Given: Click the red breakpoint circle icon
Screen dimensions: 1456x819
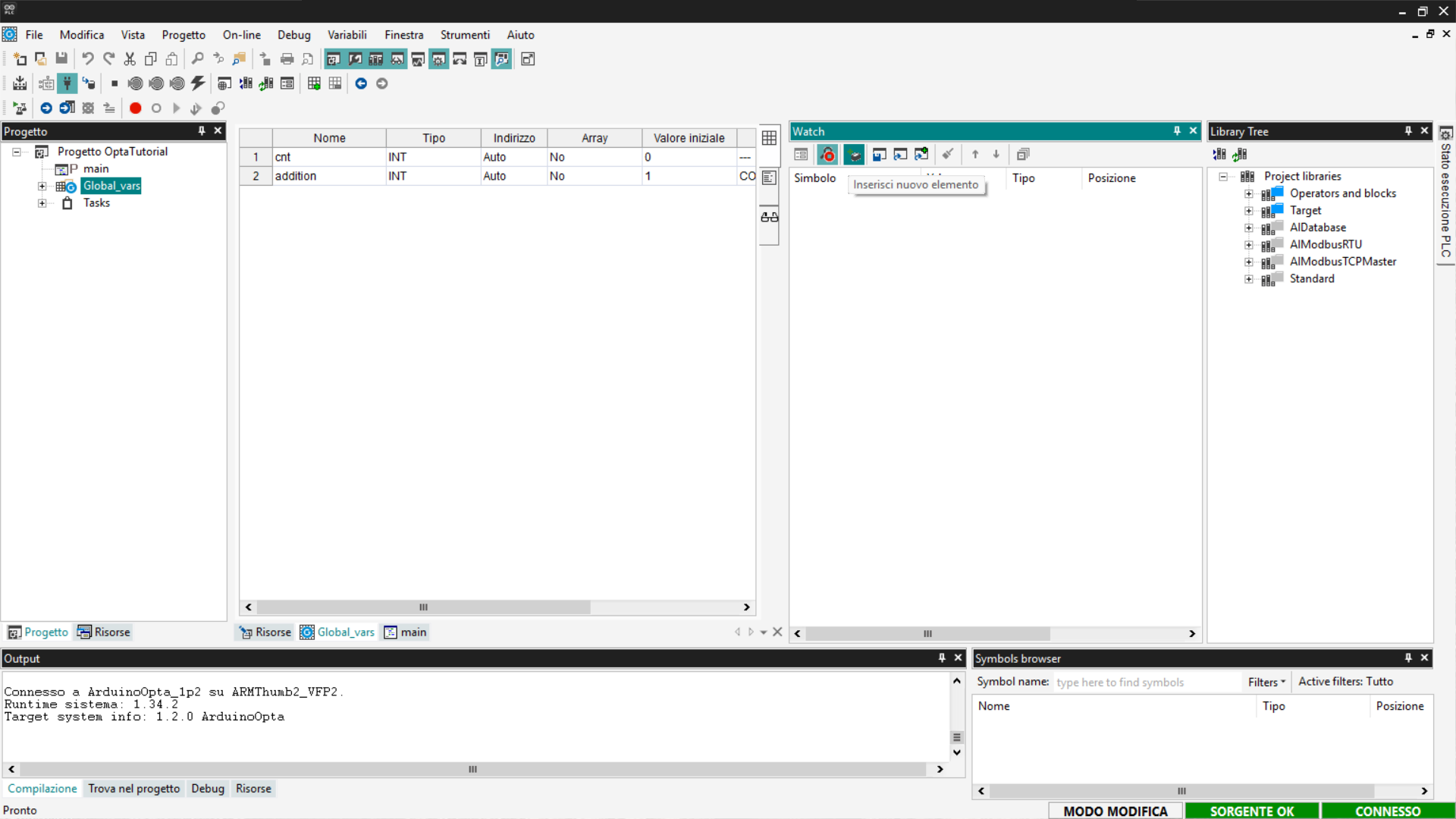Looking at the screenshot, I should [x=135, y=108].
